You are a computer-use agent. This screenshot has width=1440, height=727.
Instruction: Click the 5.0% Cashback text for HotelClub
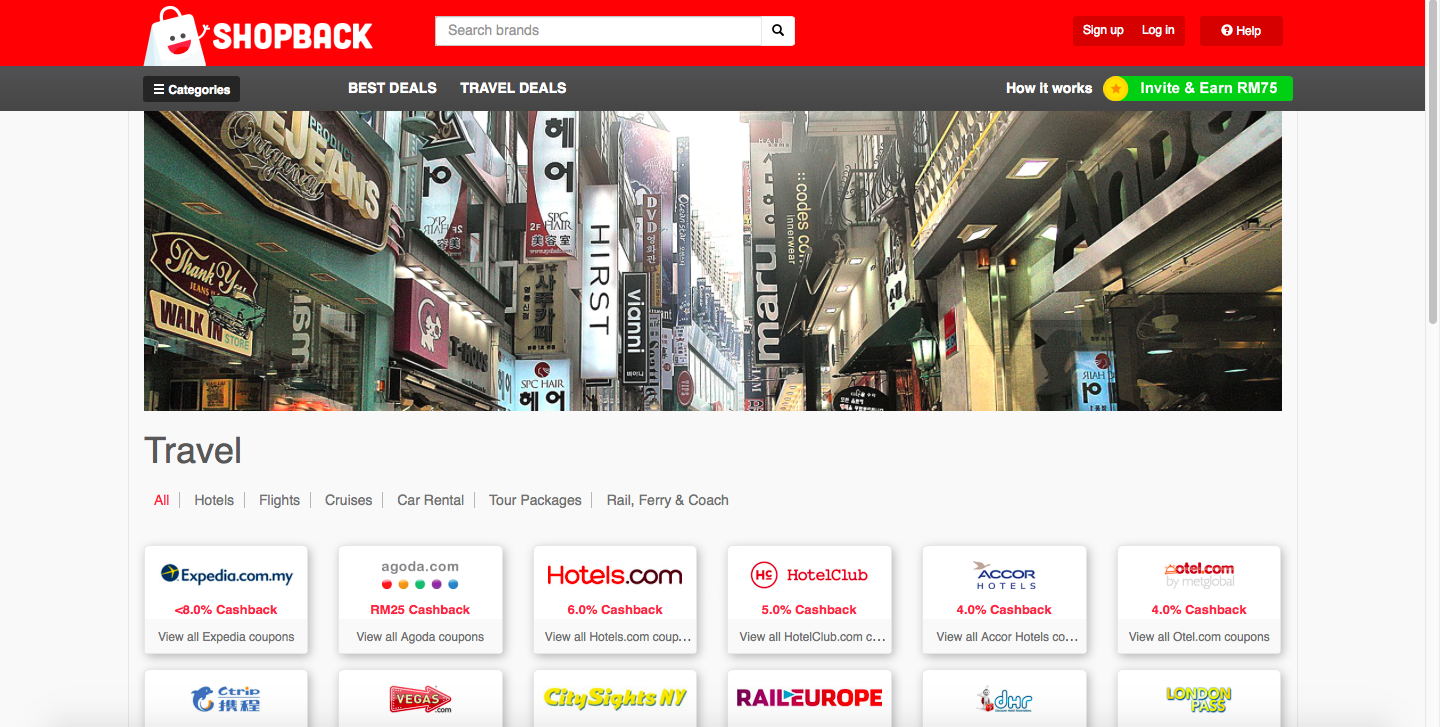(x=809, y=610)
